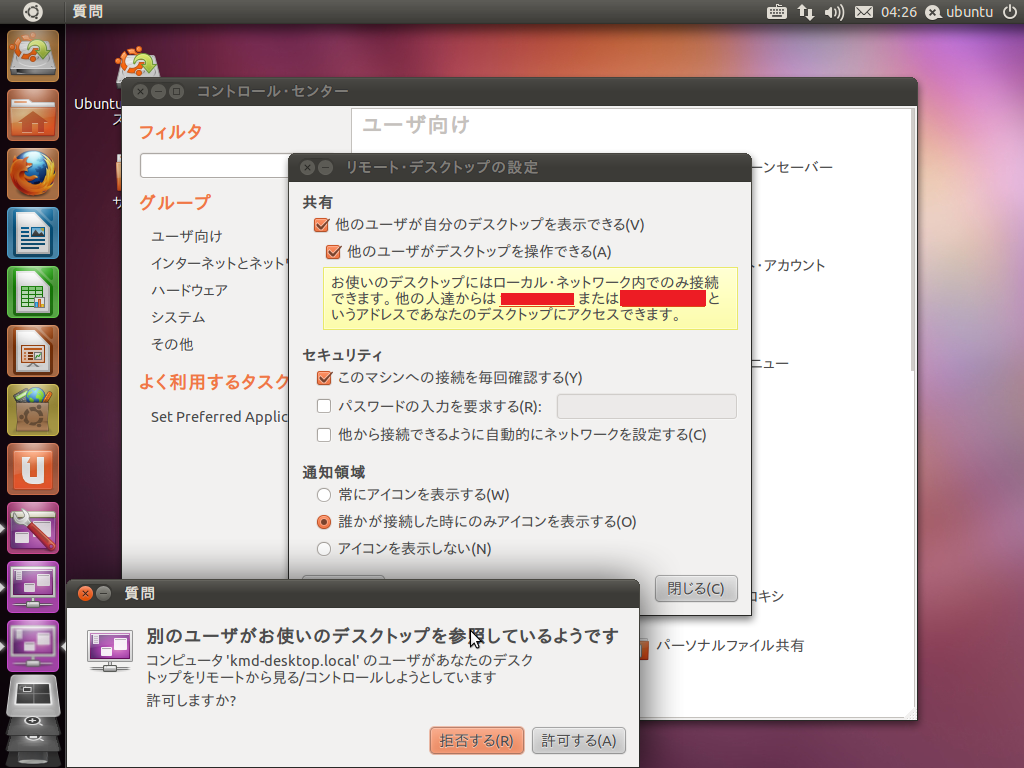Click the clock showing 04:26

click(x=899, y=12)
